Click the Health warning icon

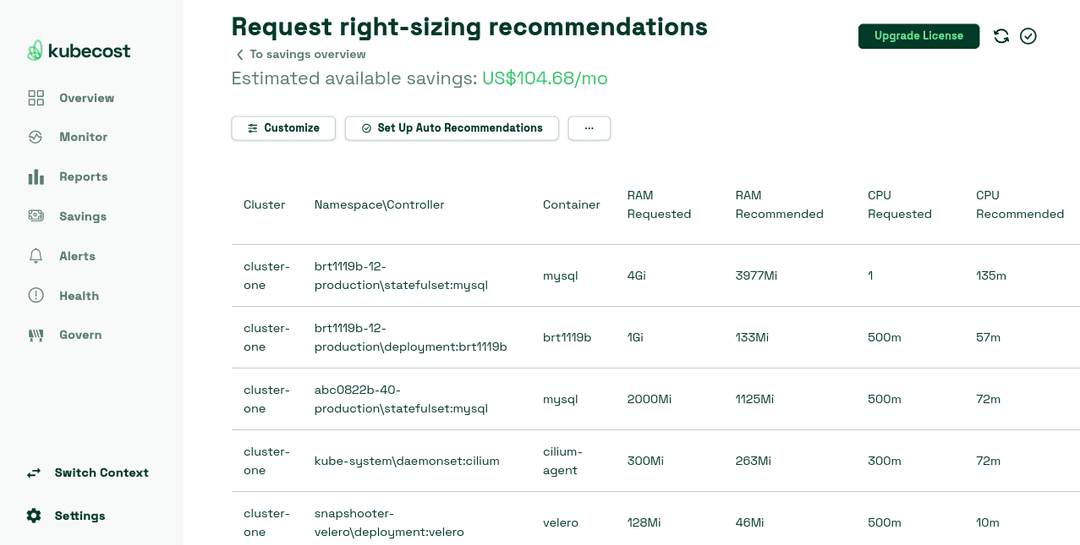(x=36, y=295)
